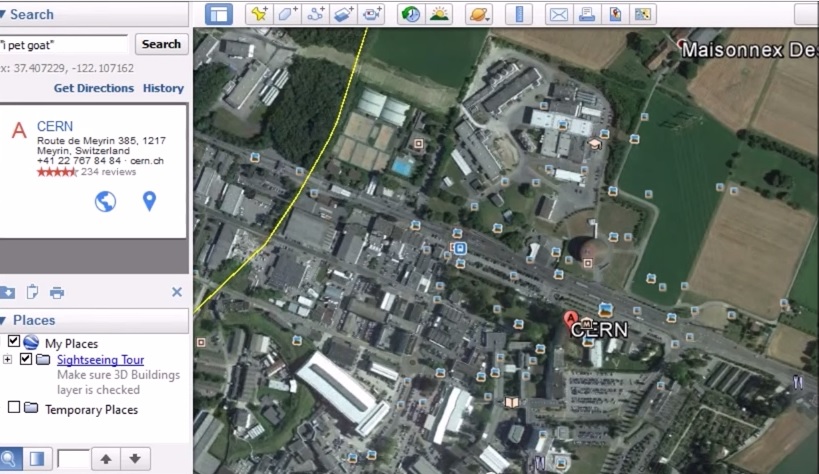This screenshot has width=819, height=474.
Task: Hide the sidebar using toolbar button
Action: pos(219,14)
